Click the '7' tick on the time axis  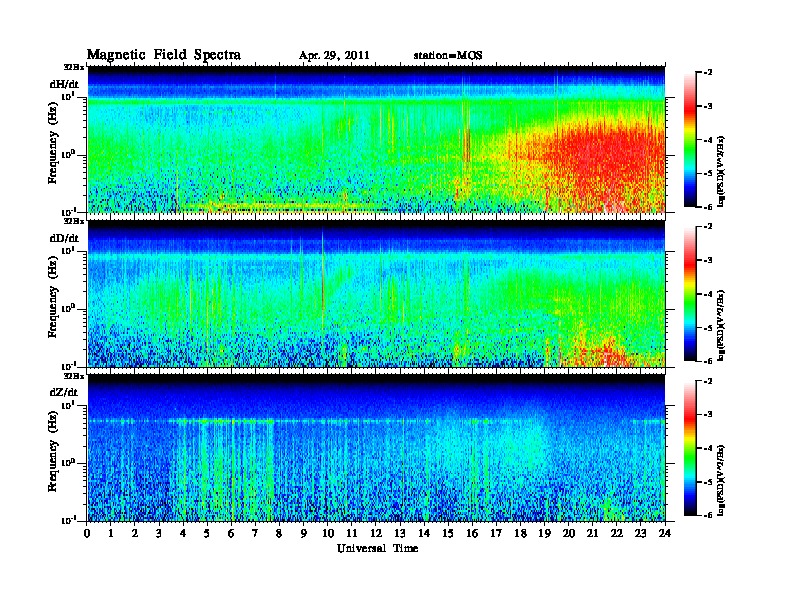click(255, 533)
